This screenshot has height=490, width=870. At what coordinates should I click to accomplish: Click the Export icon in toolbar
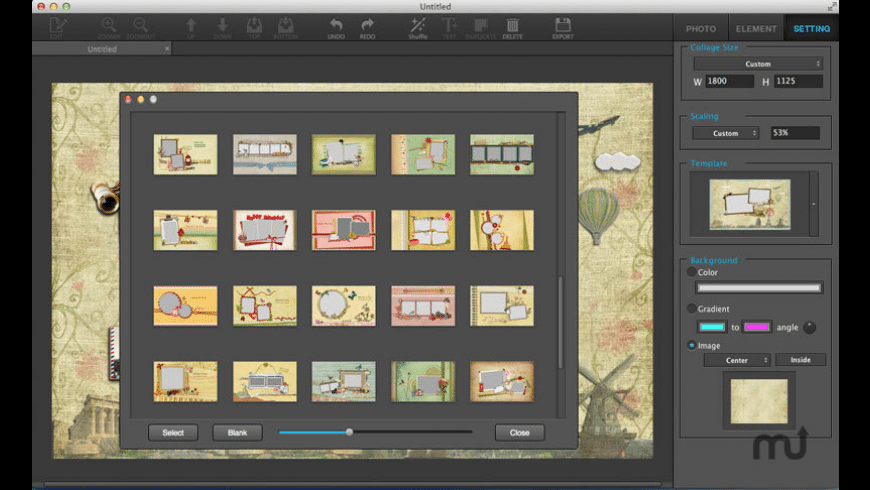pyautogui.click(x=563, y=25)
